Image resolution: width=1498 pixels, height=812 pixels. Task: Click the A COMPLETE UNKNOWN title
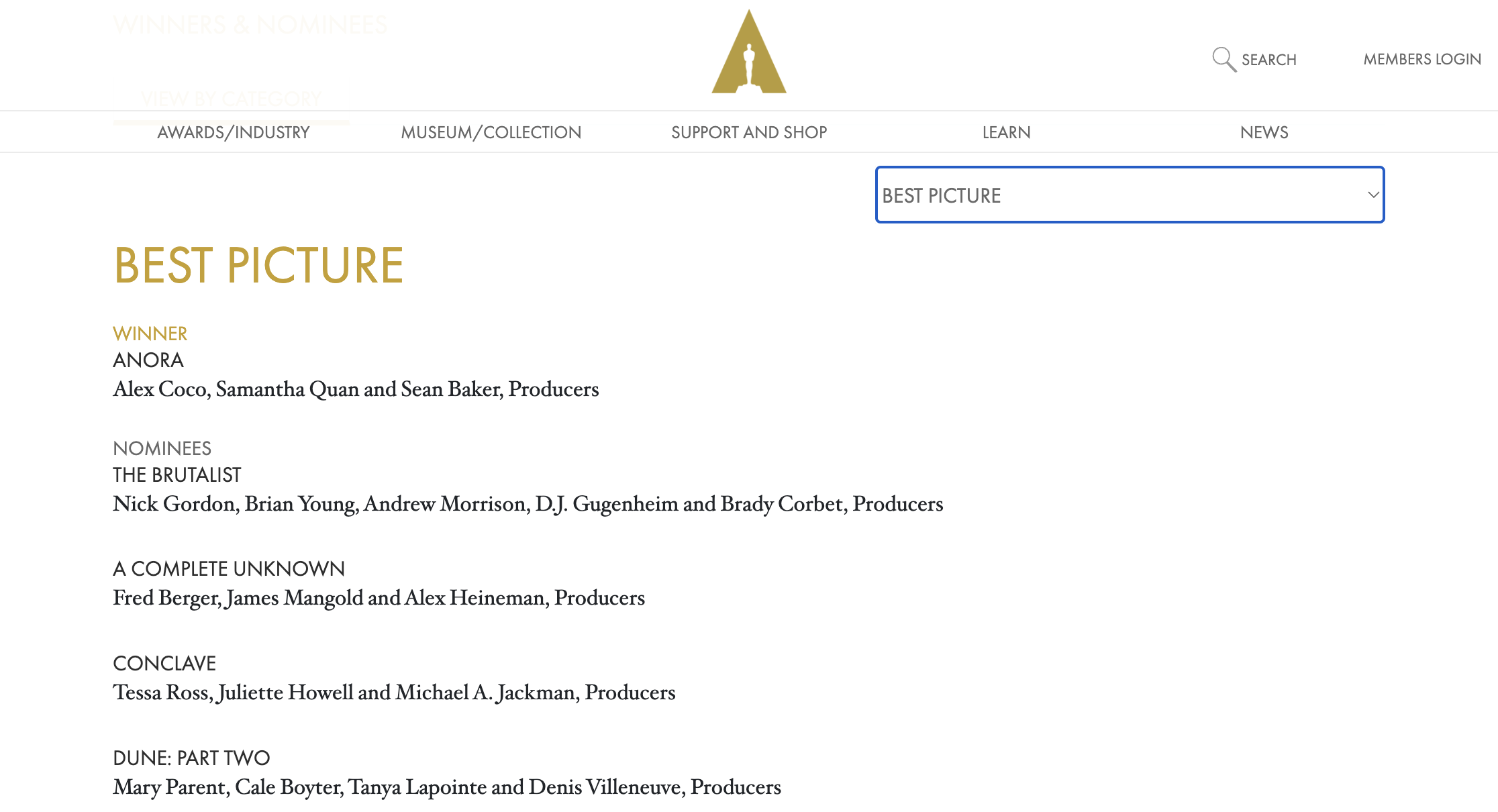[x=229, y=569]
